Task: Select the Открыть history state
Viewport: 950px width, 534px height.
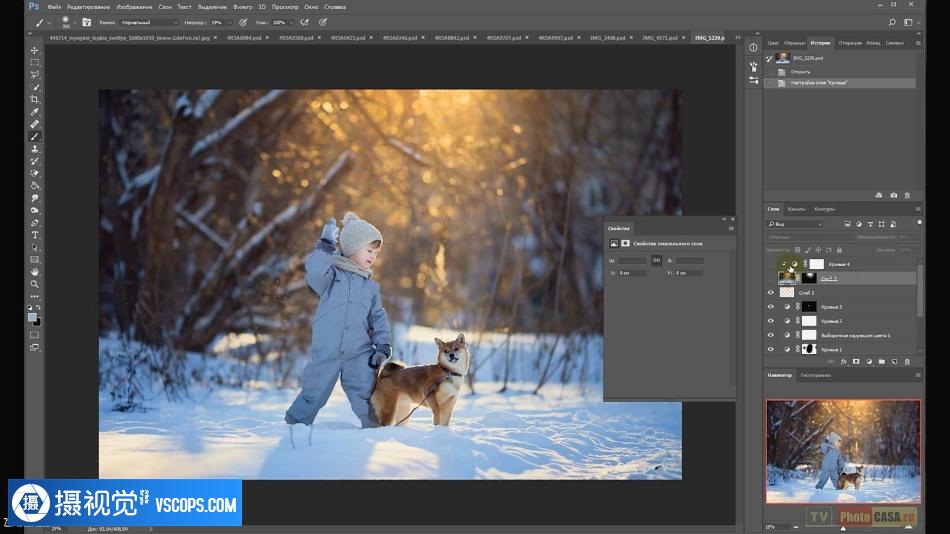Action: 841,72
